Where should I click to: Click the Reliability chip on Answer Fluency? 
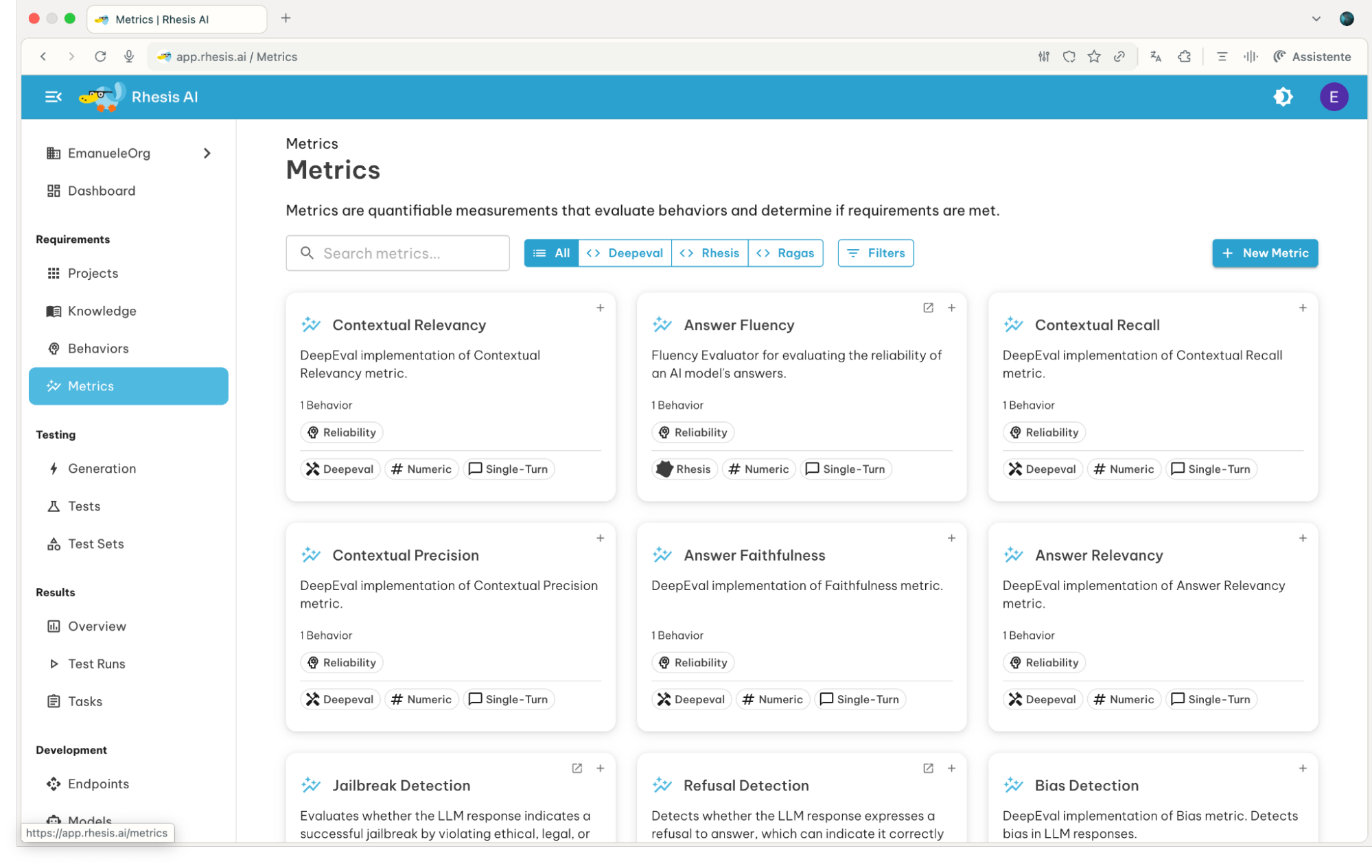click(692, 432)
